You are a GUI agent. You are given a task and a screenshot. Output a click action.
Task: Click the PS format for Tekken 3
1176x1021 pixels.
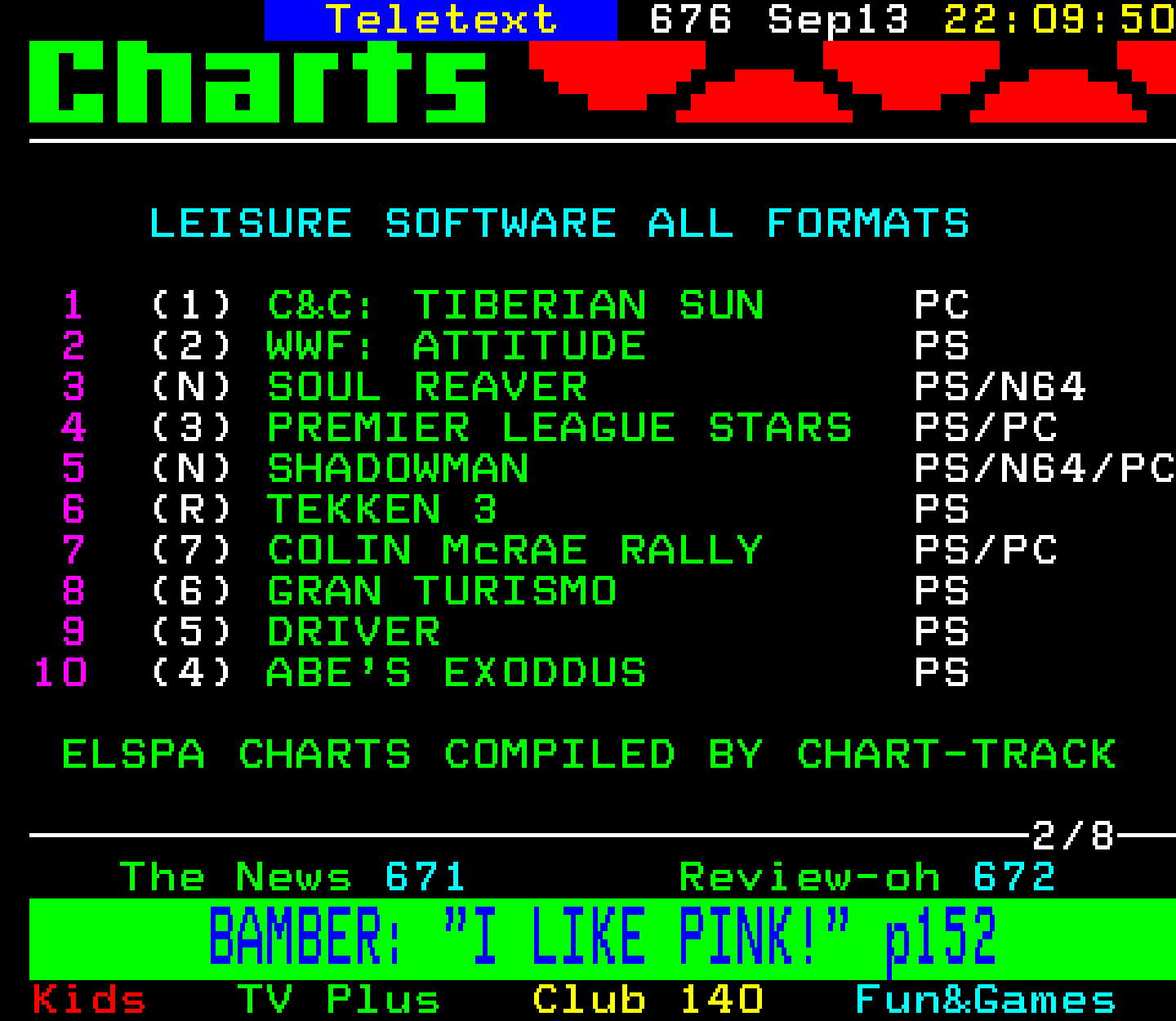coord(942,510)
